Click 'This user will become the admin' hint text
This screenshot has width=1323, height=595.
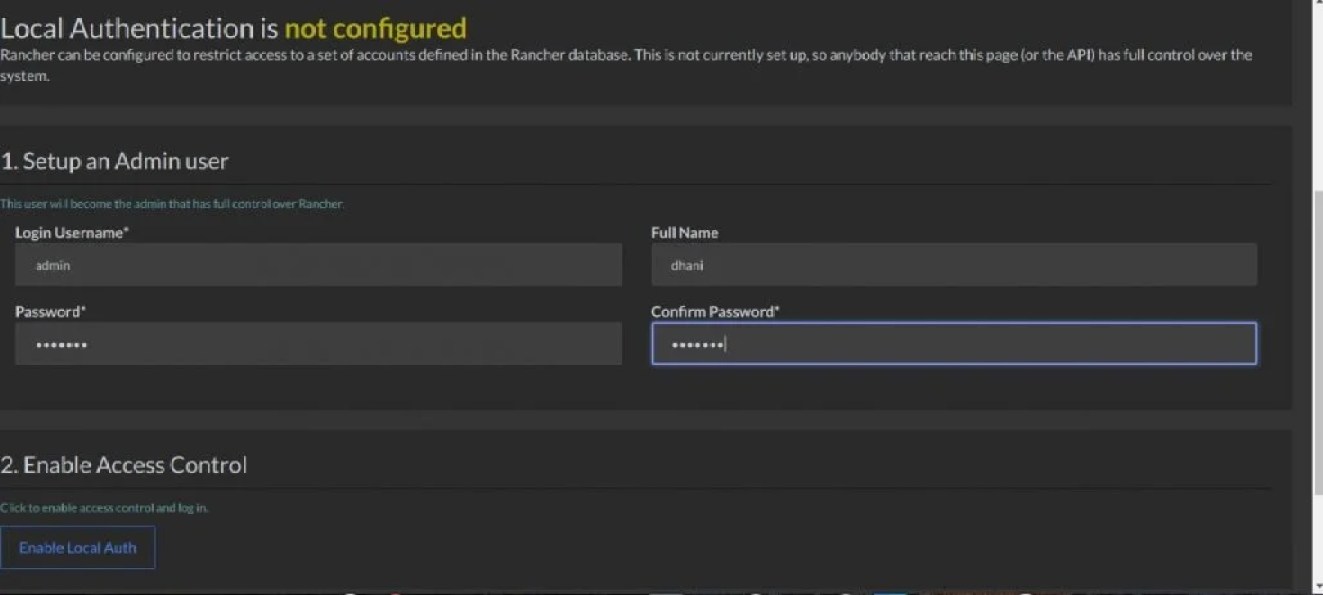click(172, 204)
